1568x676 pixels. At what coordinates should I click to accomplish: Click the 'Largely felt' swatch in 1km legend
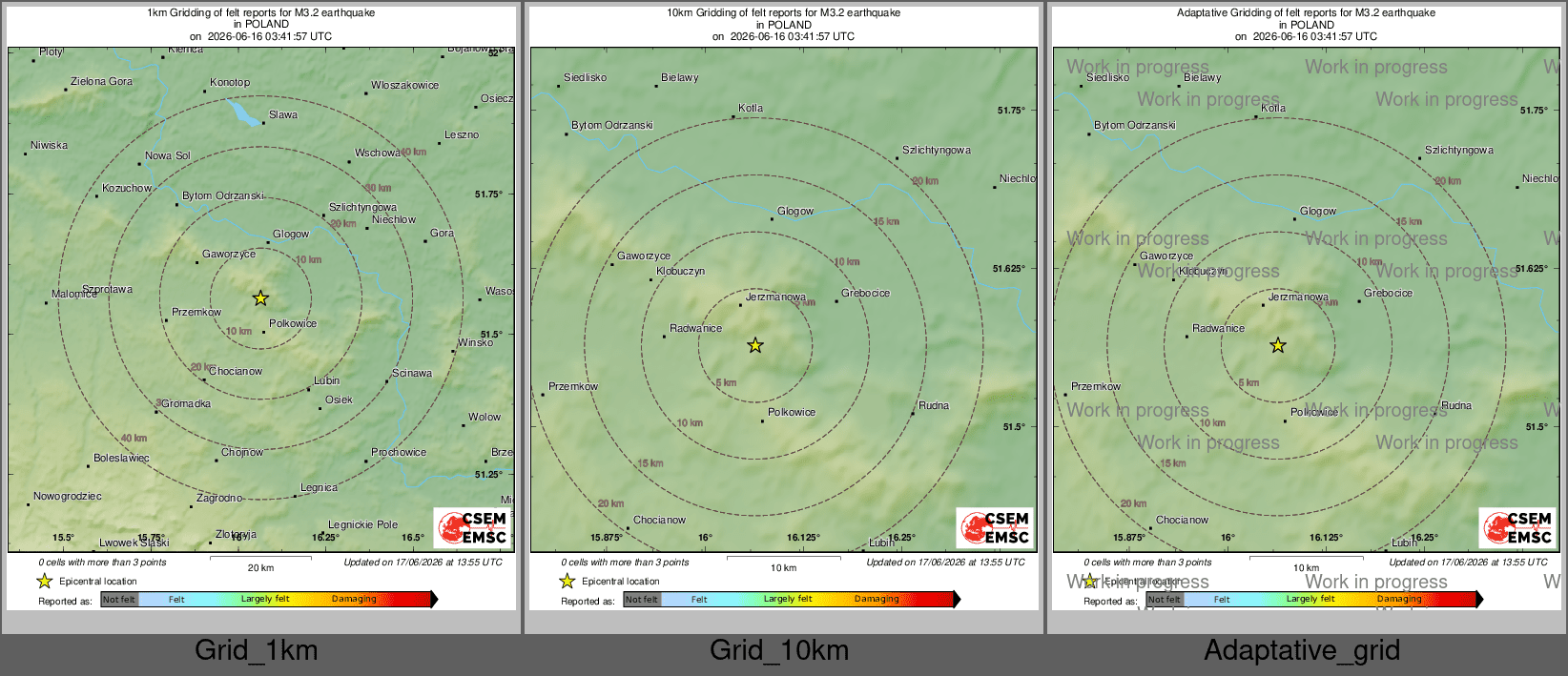(265, 599)
